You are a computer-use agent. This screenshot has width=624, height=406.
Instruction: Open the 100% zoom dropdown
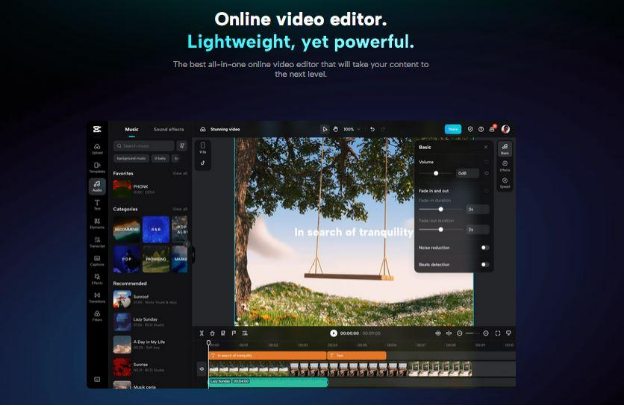tap(352, 129)
